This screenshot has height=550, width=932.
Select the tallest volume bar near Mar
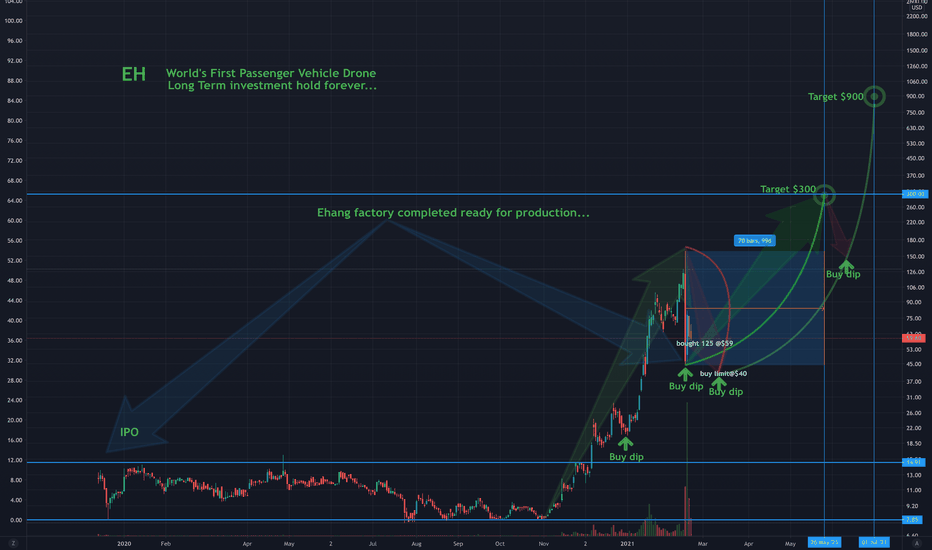coord(687,469)
